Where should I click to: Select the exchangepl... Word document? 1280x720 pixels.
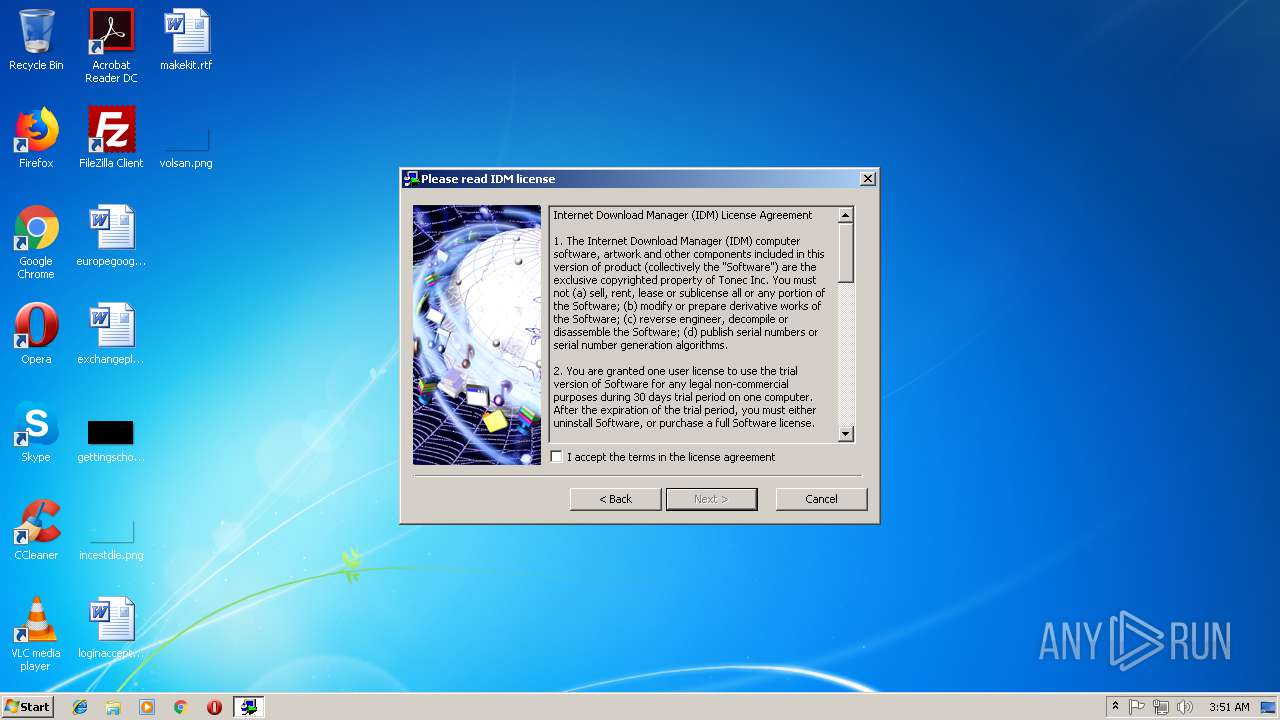(x=111, y=334)
